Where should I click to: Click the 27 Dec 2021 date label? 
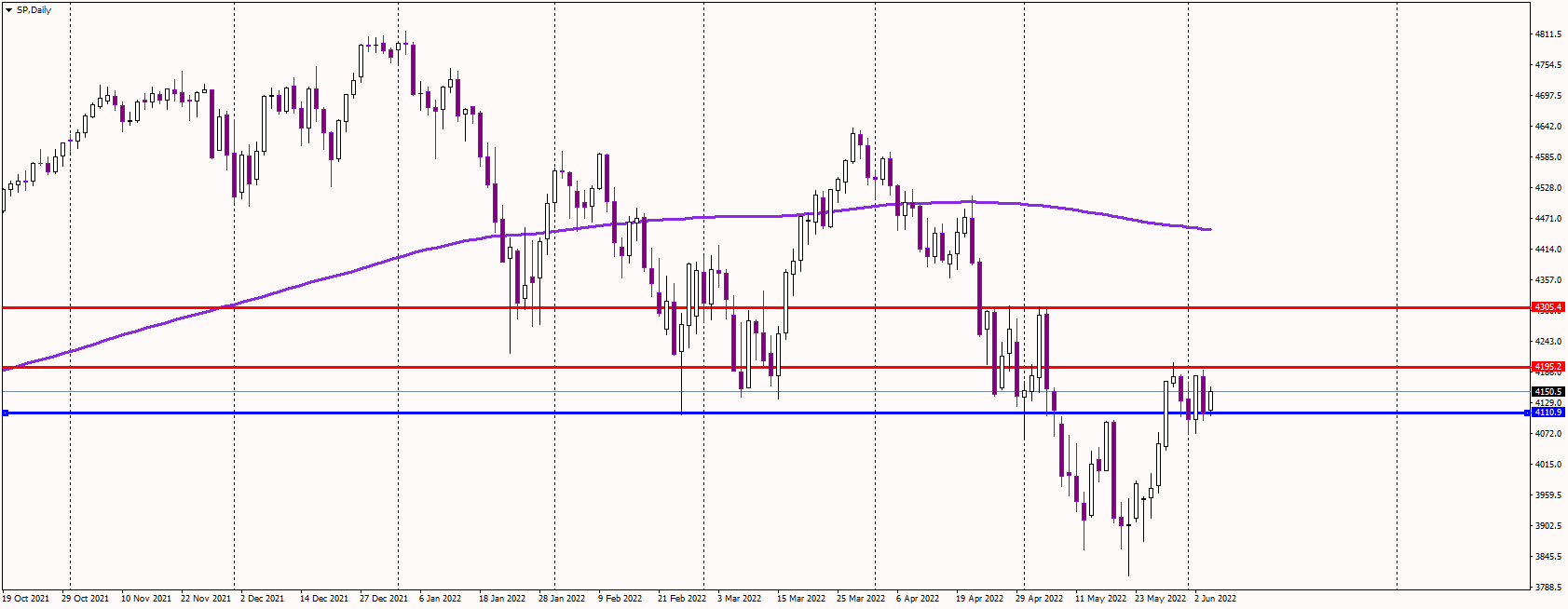point(384,599)
